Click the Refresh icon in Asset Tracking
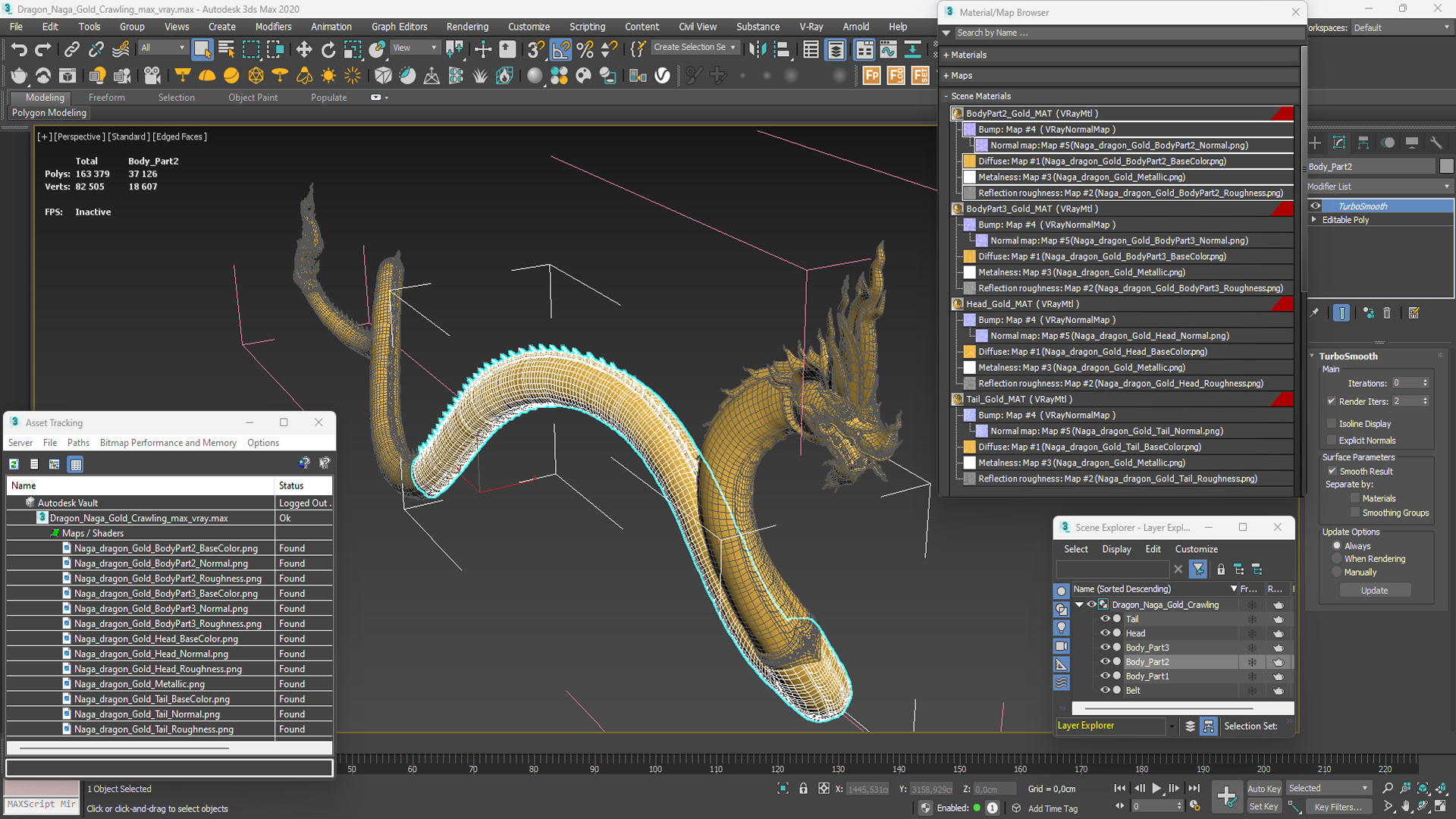 click(14, 464)
